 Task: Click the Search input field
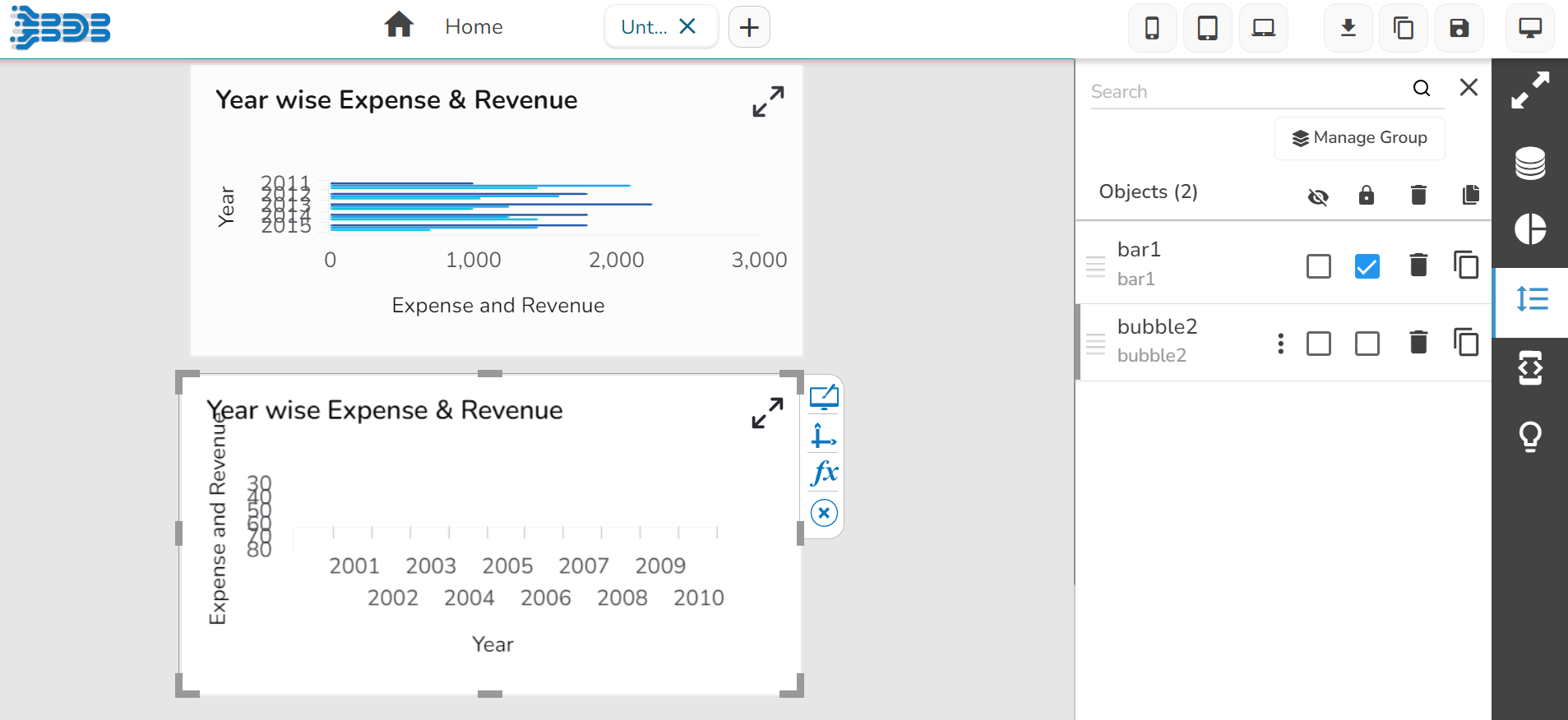(x=1246, y=91)
